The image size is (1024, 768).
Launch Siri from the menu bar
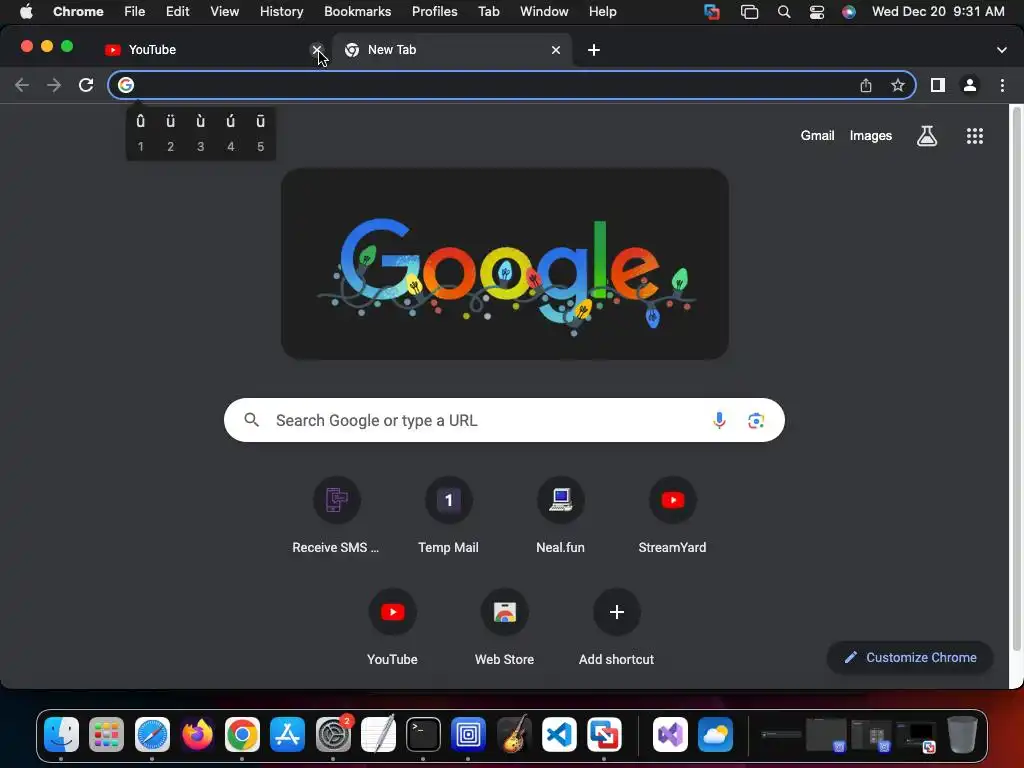pyautogui.click(x=848, y=12)
